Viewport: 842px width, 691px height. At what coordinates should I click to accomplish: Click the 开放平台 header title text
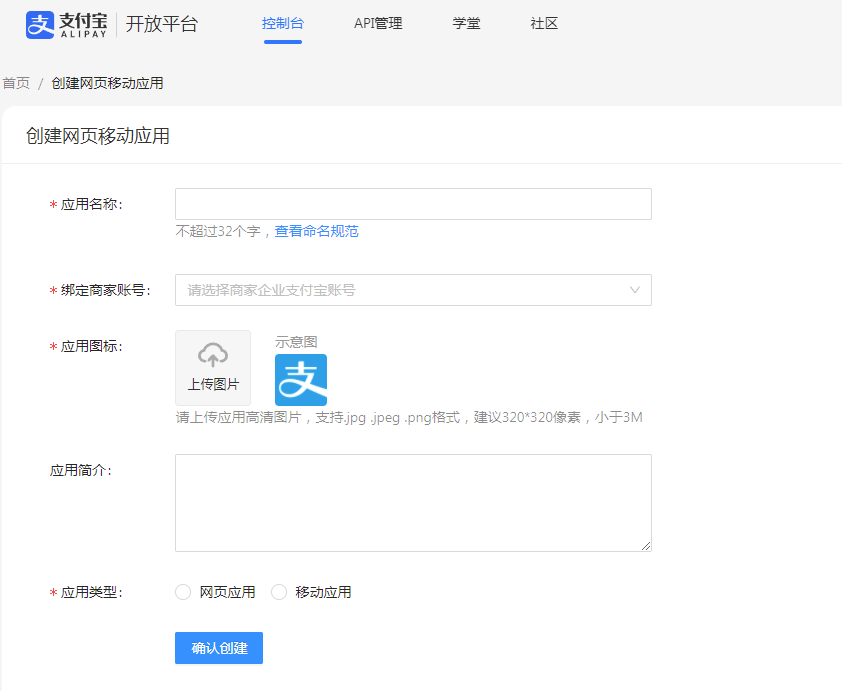coord(162,25)
